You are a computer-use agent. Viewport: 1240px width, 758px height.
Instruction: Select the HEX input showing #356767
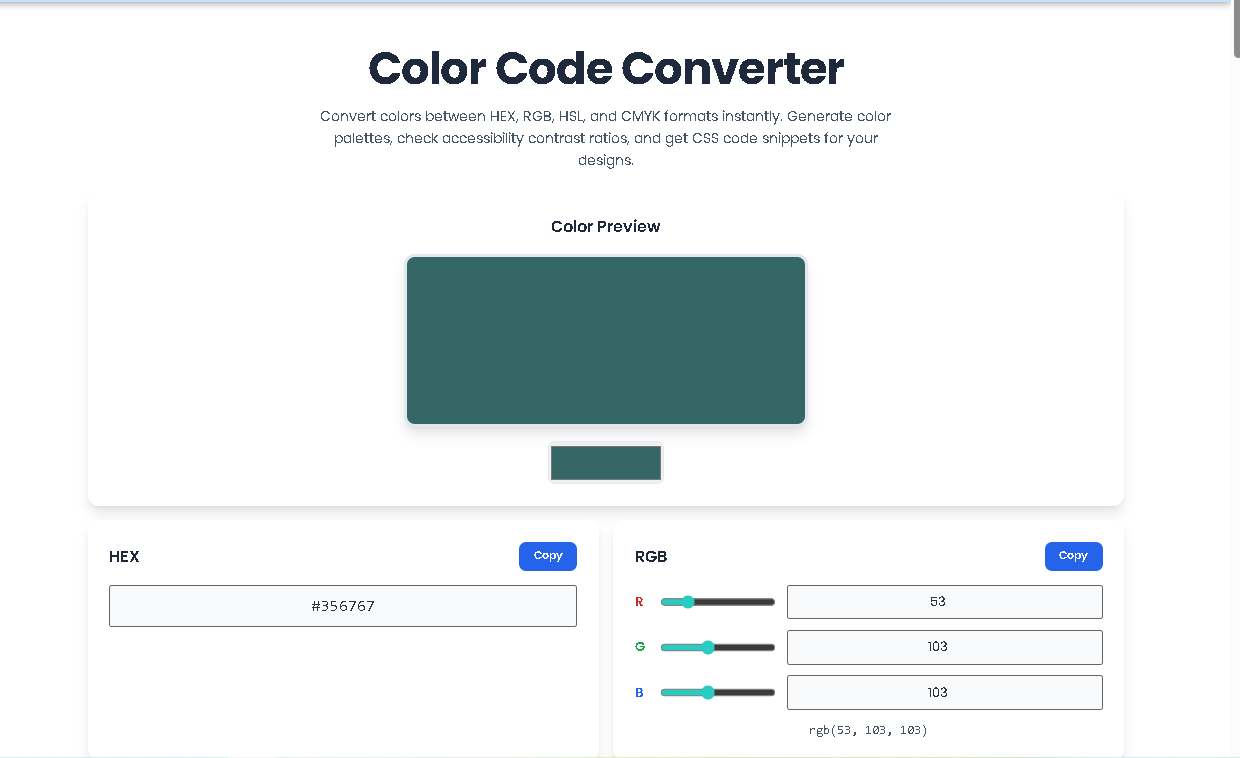[342, 605]
